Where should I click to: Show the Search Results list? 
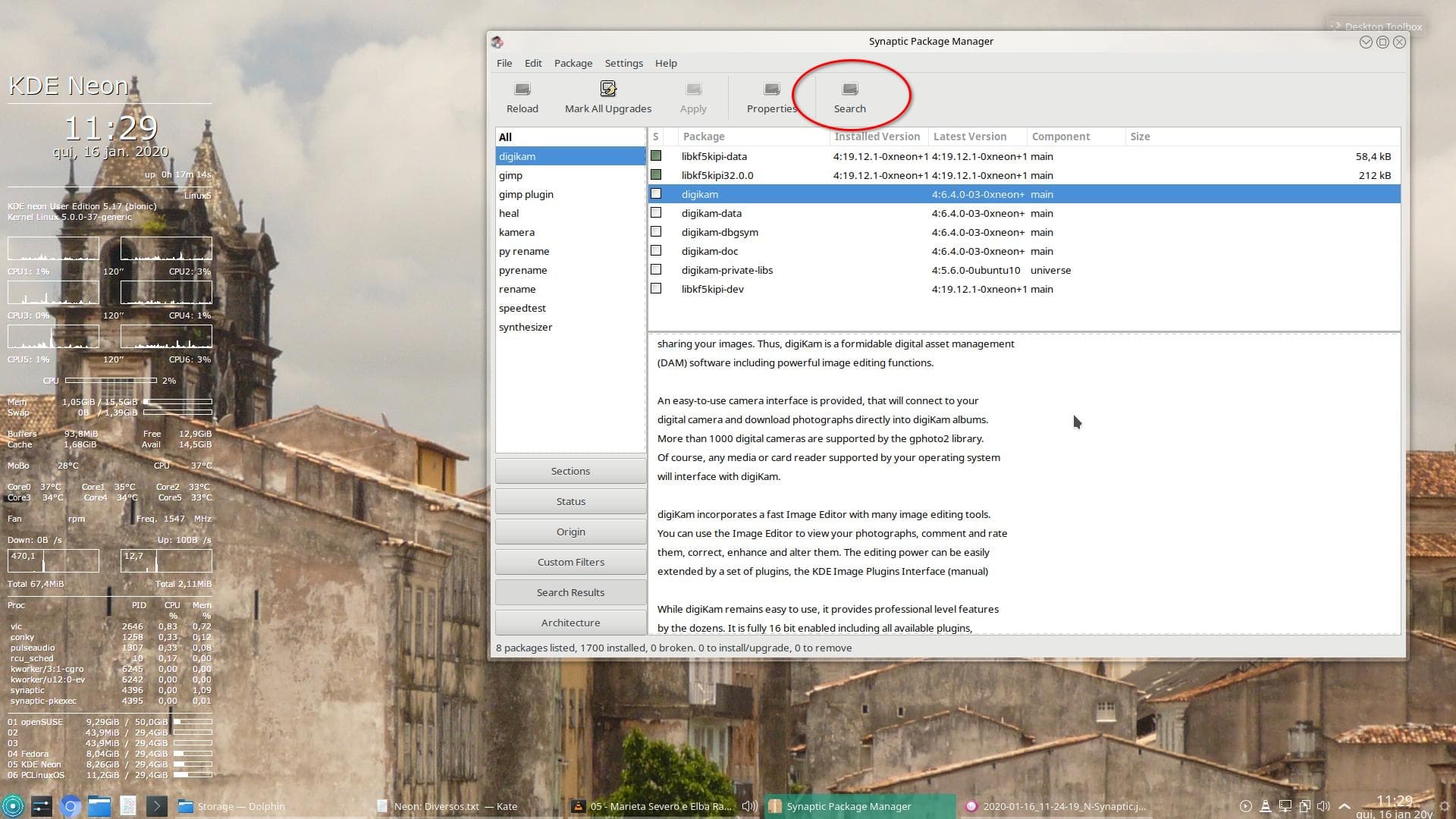[570, 592]
